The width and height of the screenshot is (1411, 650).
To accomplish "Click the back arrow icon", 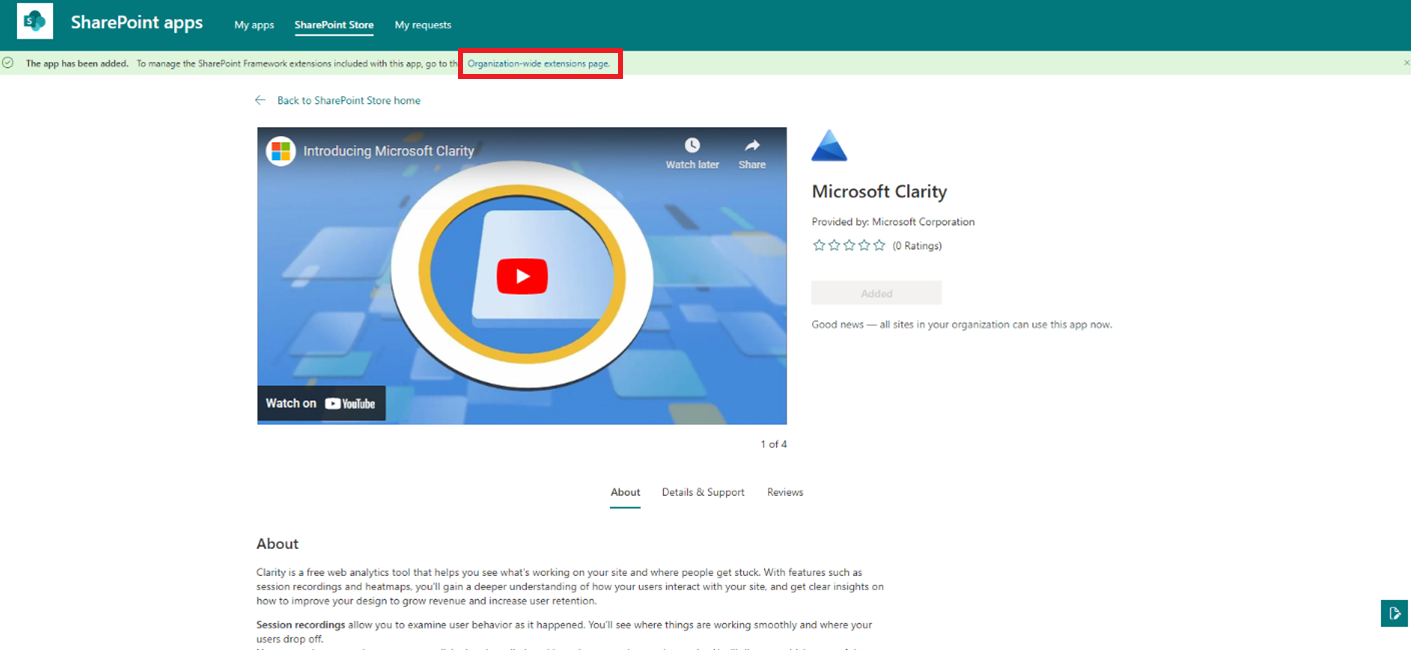I will pos(260,101).
